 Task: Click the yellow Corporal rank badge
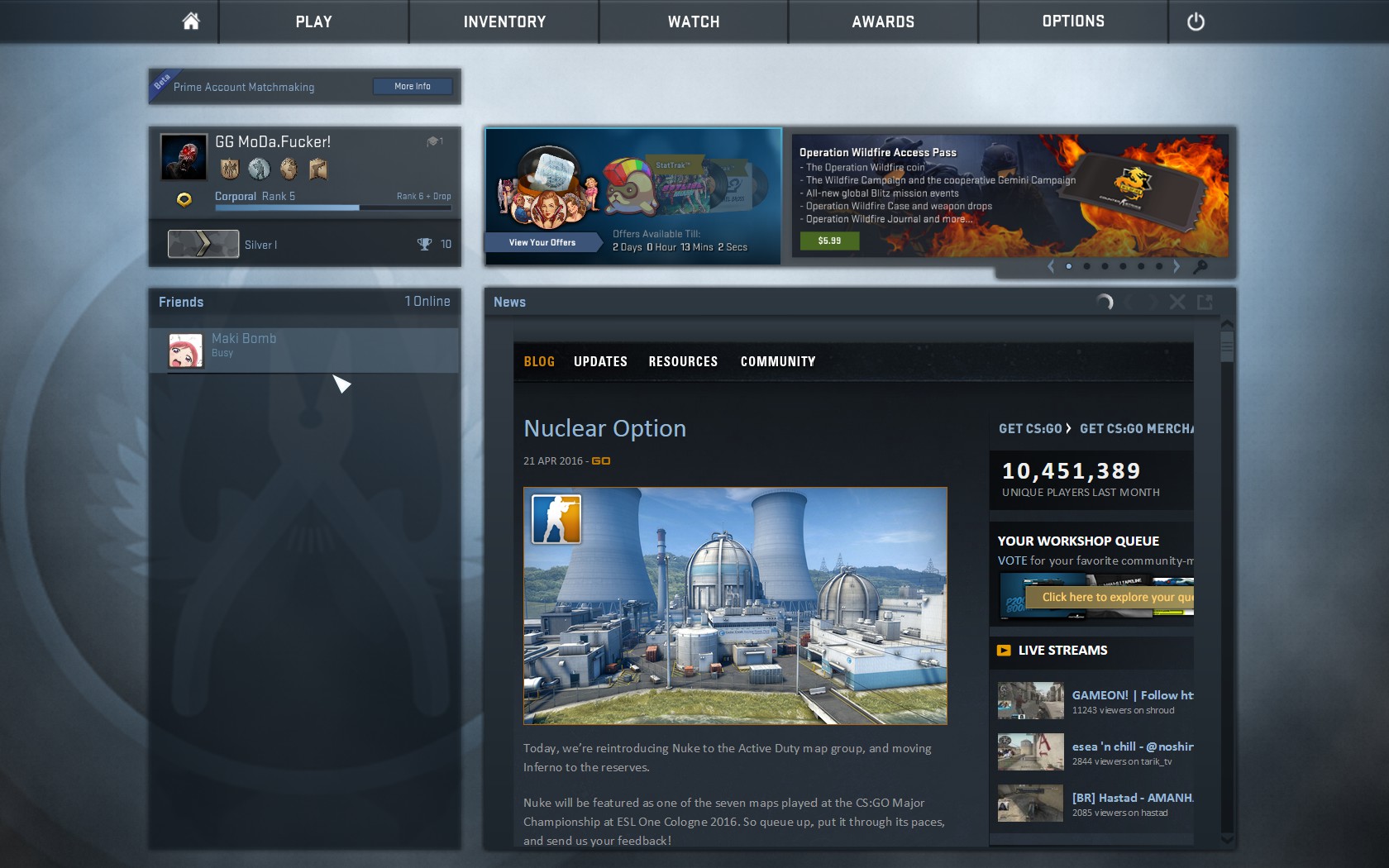point(184,199)
